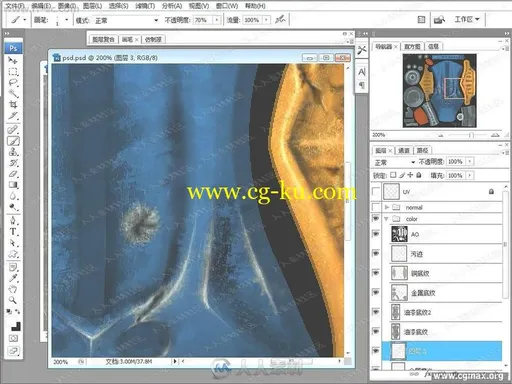512x384 pixels.
Task: Select the Magic Wand tool
Action: 13,94
